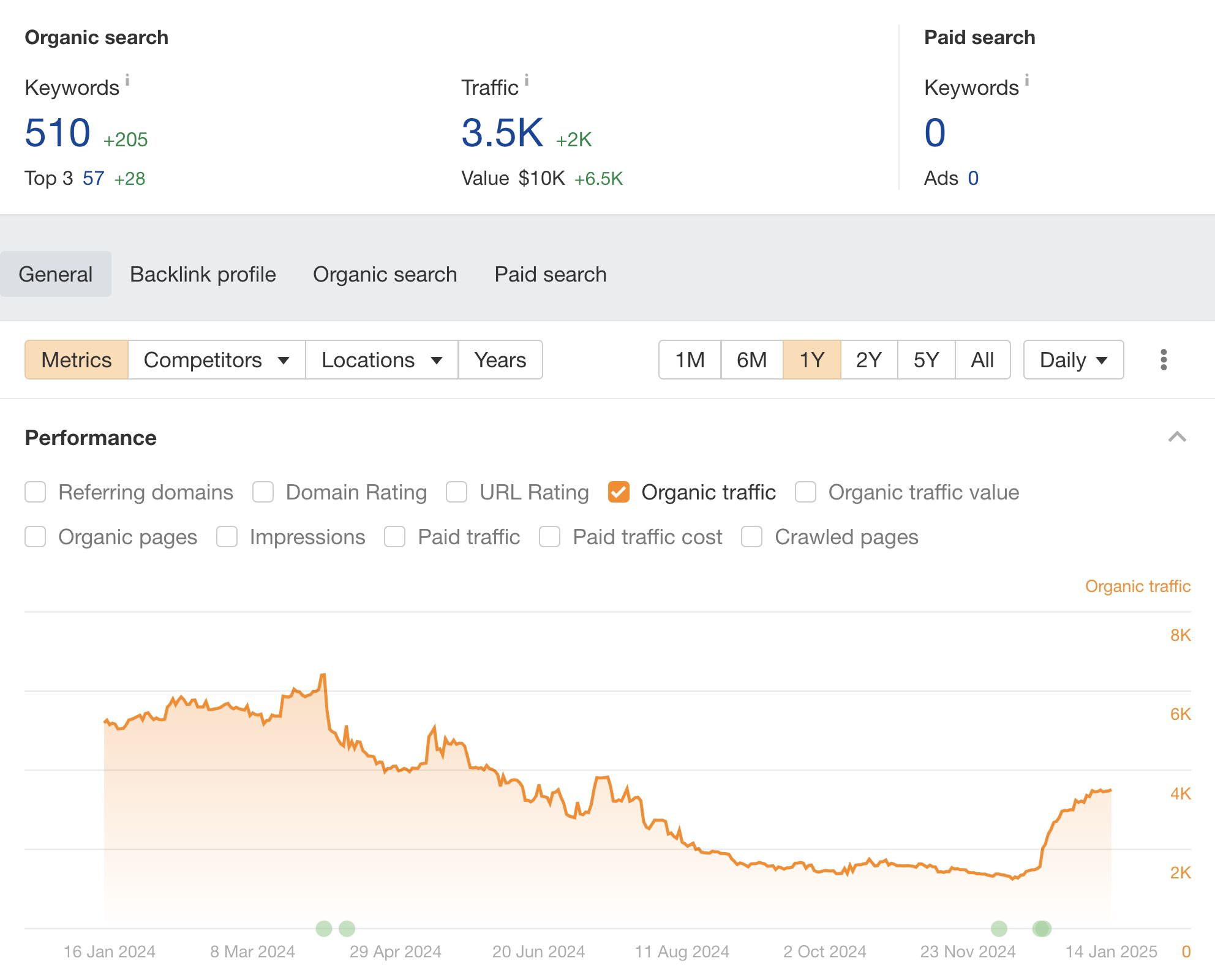Open the Competitors dropdown

(216, 360)
